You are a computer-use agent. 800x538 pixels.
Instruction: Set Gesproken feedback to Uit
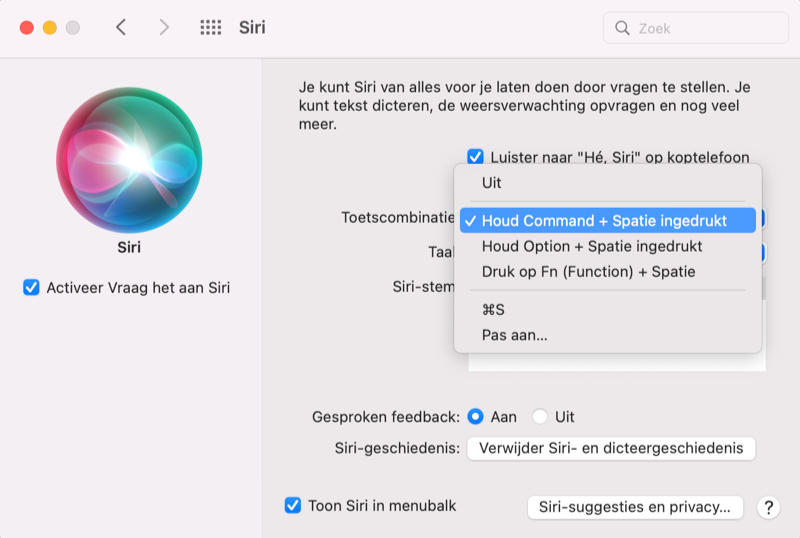point(540,417)
